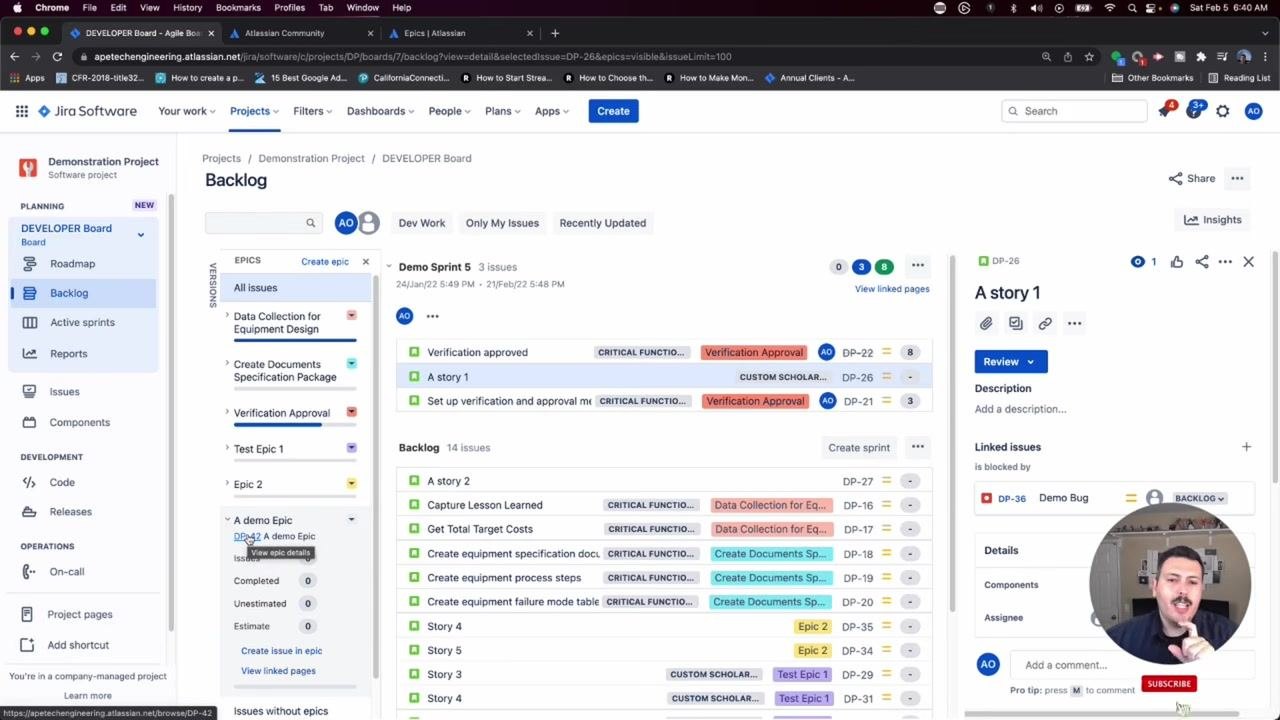Open the issue detail more actions menu
The height and width of the screenshot is (720, 1280).
pyautogui.click(x=1225, y=262)
